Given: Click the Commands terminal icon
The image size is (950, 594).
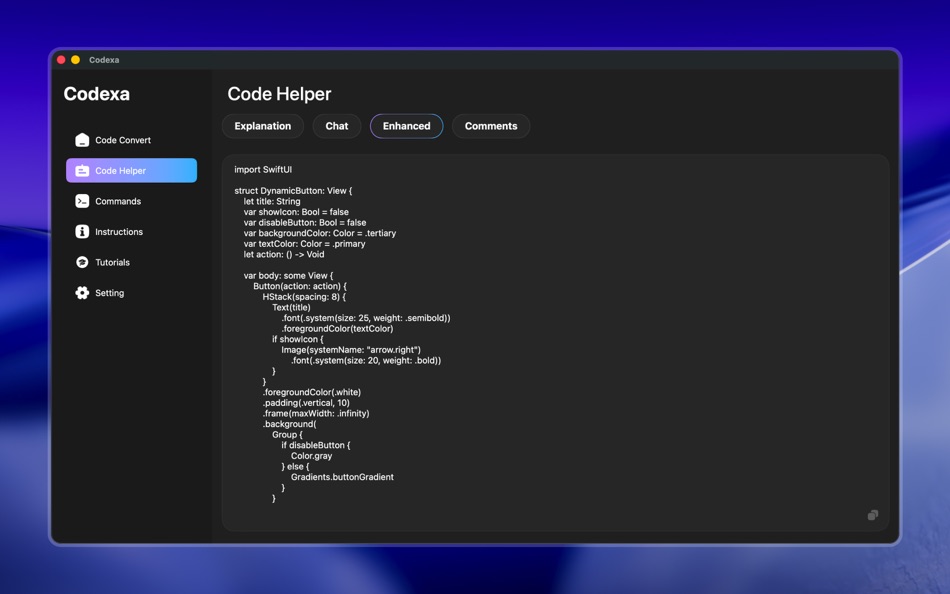Looking at the screenshot, I should coord(82,201).
